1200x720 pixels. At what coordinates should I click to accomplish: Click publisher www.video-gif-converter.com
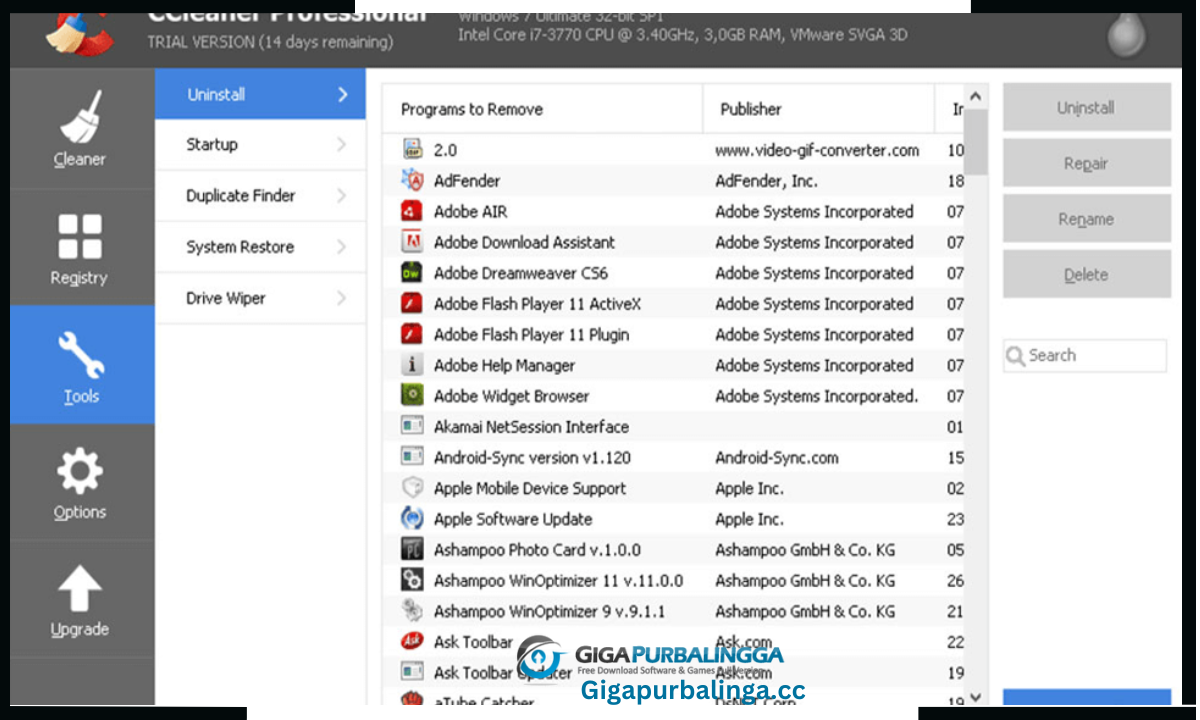coord(817,150)
